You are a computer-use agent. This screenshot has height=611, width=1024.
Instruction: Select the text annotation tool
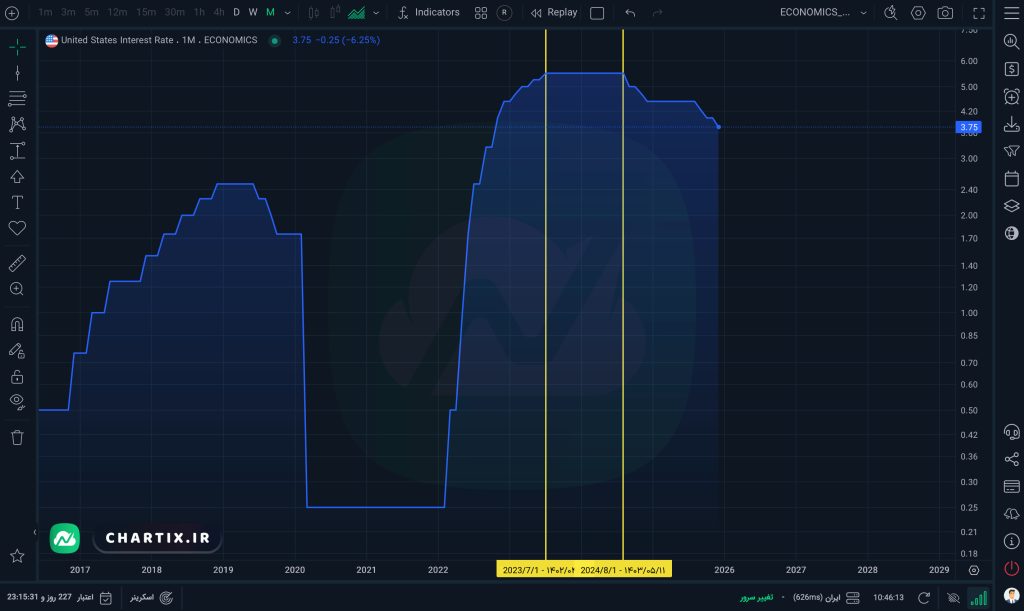click(17, 202)
